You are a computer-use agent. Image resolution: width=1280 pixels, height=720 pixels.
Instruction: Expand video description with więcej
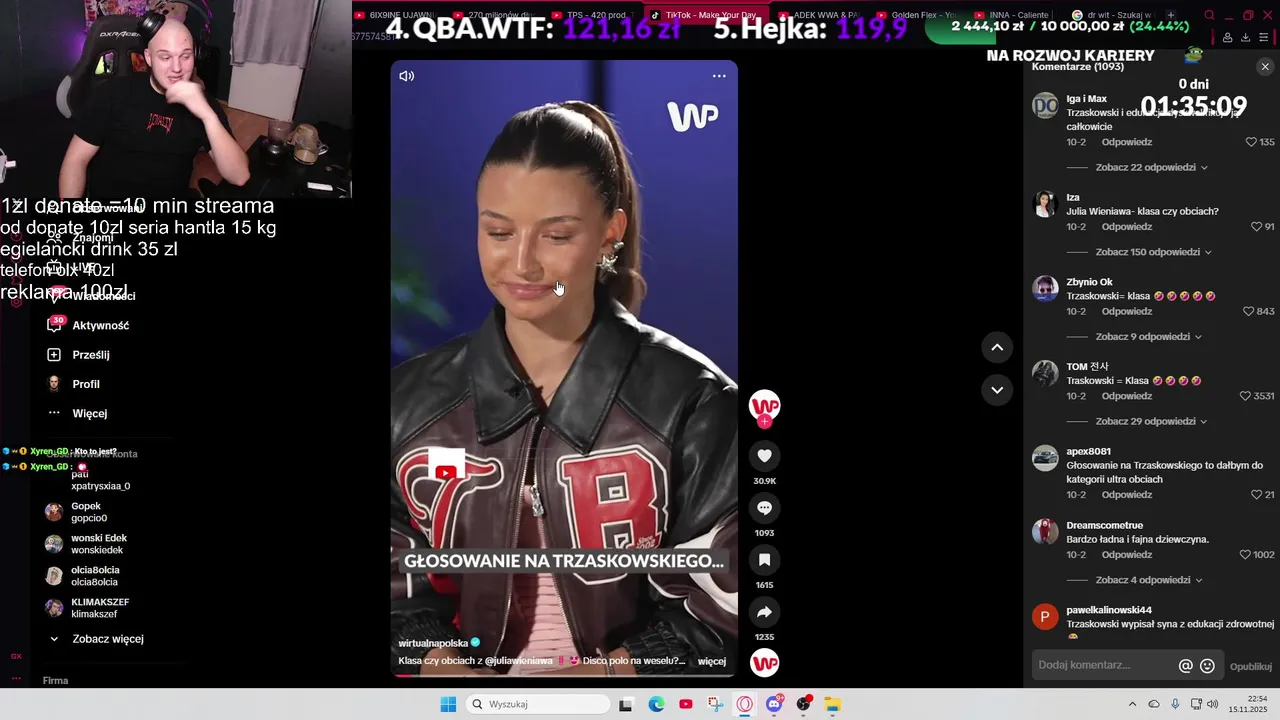tap(712, 661)
